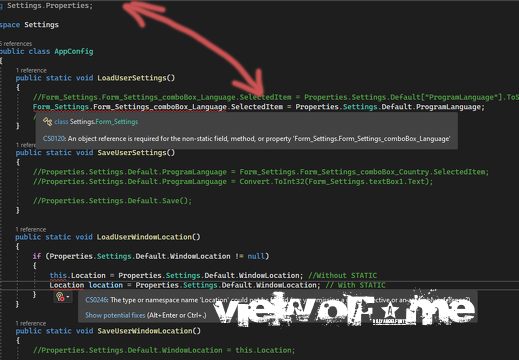Viewport: 519px width, 360px height.
Task: Open the CS0246 error code link
Action: (97, 300)
